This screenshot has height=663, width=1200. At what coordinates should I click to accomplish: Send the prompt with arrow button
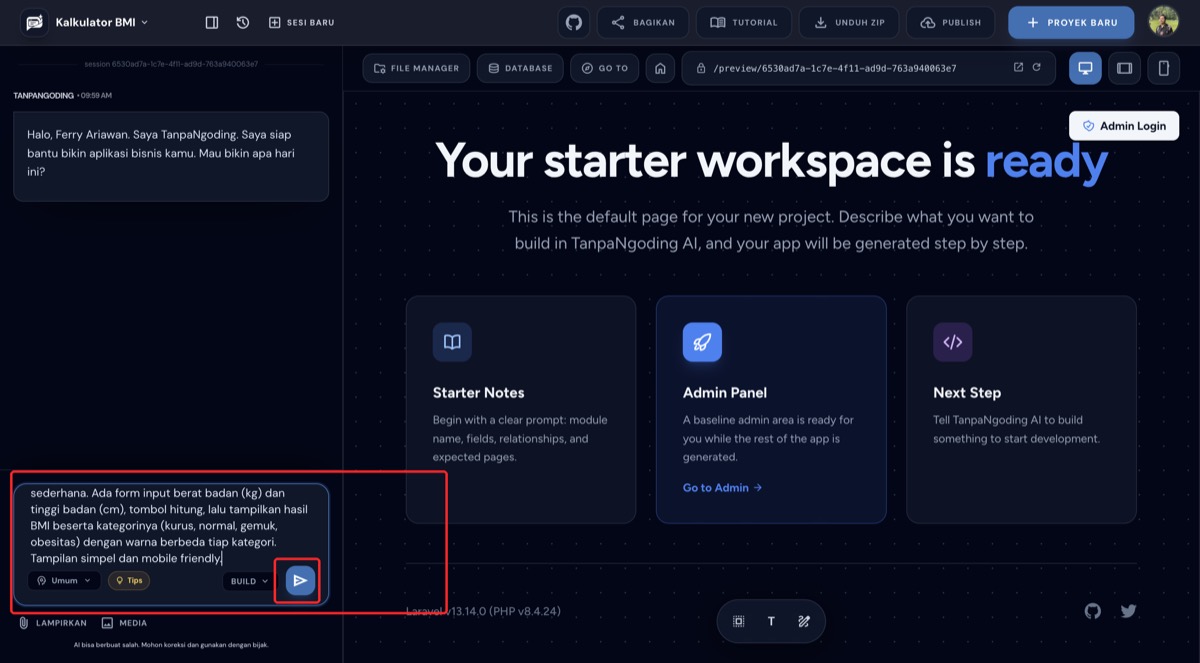[300, 581]
